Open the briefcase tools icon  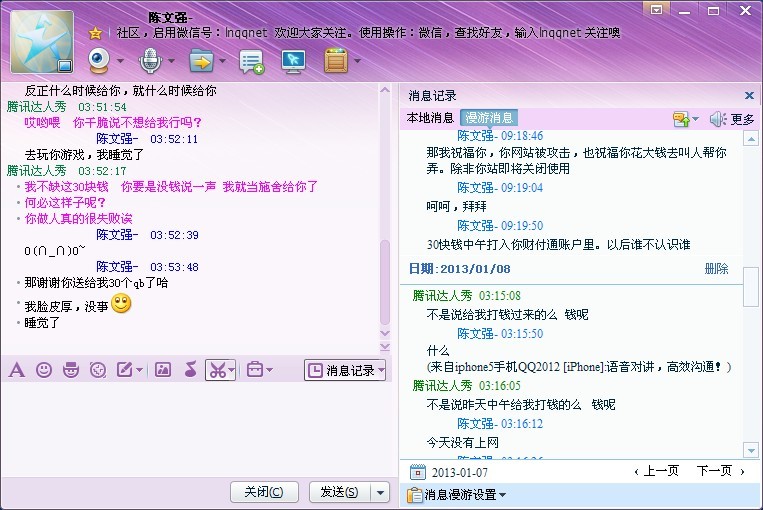(255, 370)
